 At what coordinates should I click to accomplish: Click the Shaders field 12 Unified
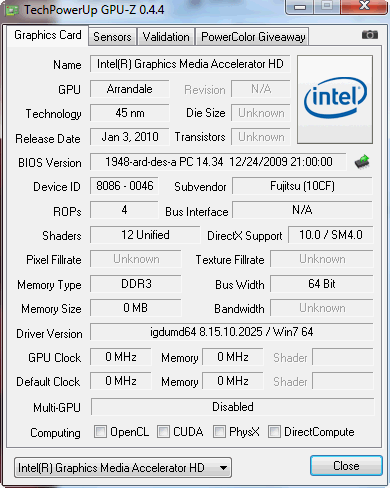[x=145, y=235]
